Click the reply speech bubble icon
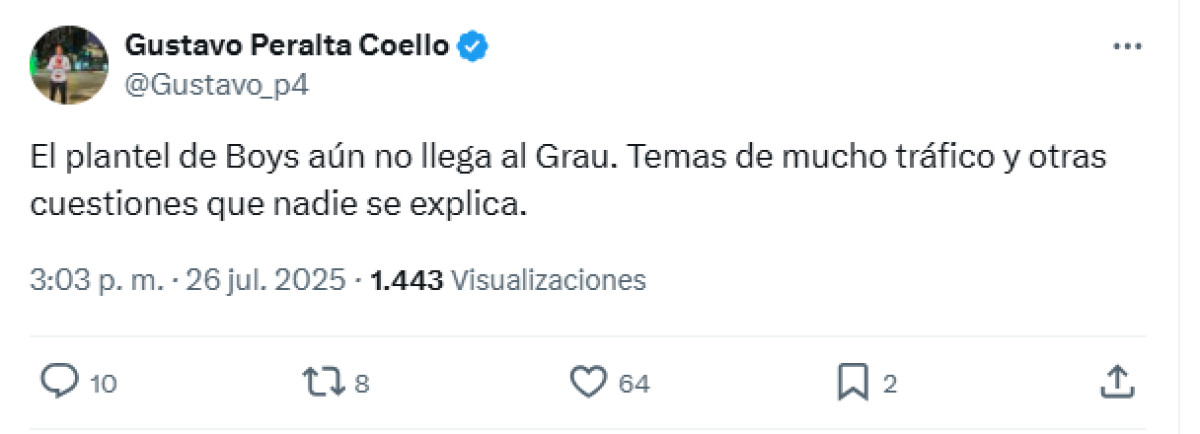 (59, 380)
